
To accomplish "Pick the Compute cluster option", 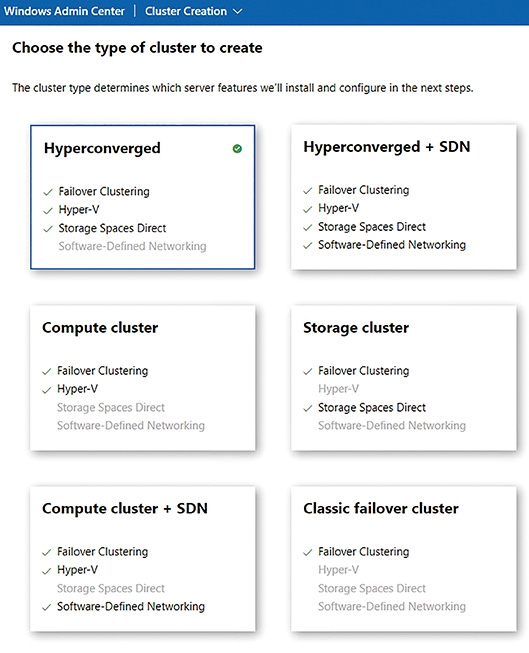I will tap(142, 378).
